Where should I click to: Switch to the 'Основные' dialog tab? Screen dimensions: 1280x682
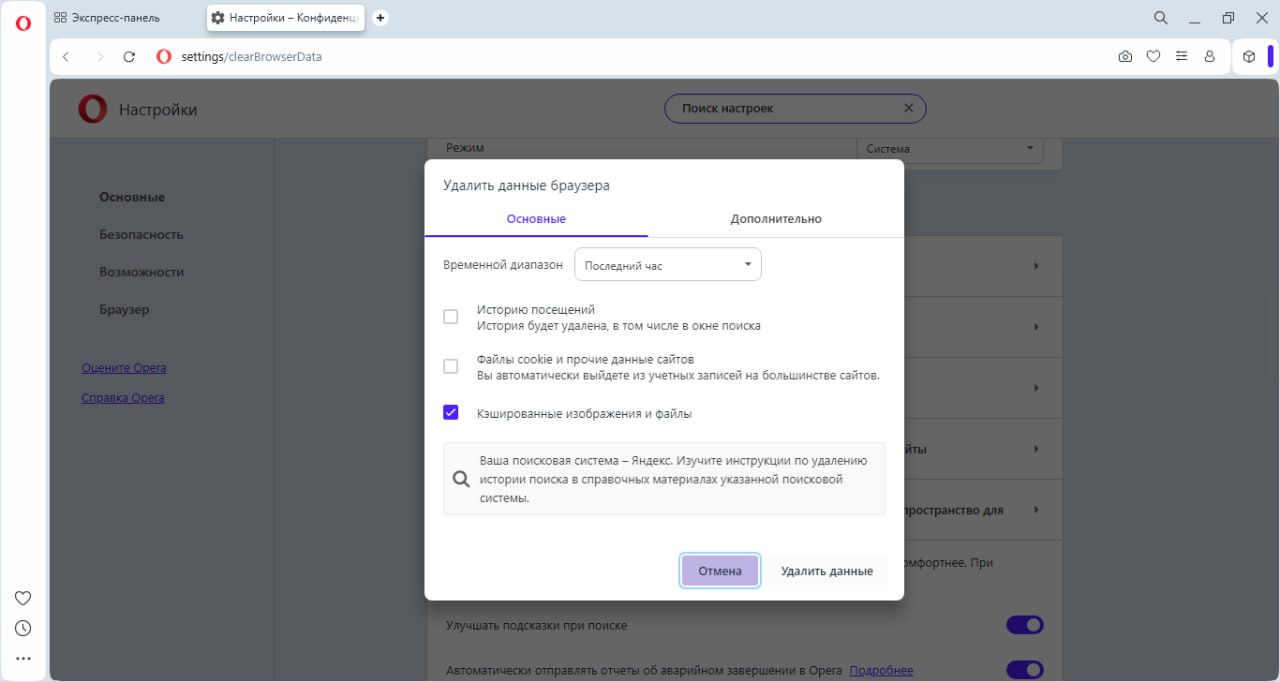(536, 218)
